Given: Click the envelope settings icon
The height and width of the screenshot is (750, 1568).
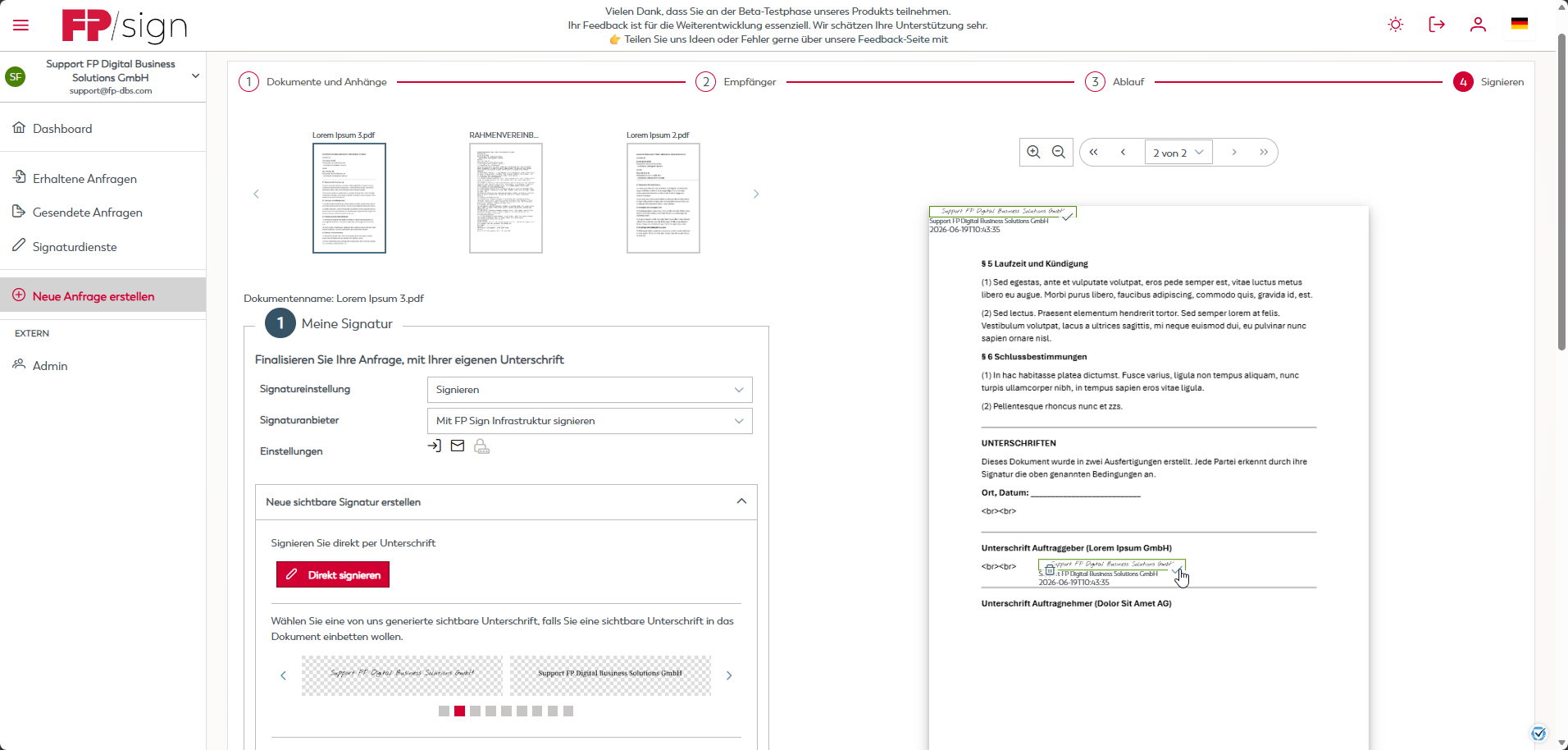Looking at the screenshot, I should click(458, 446).
